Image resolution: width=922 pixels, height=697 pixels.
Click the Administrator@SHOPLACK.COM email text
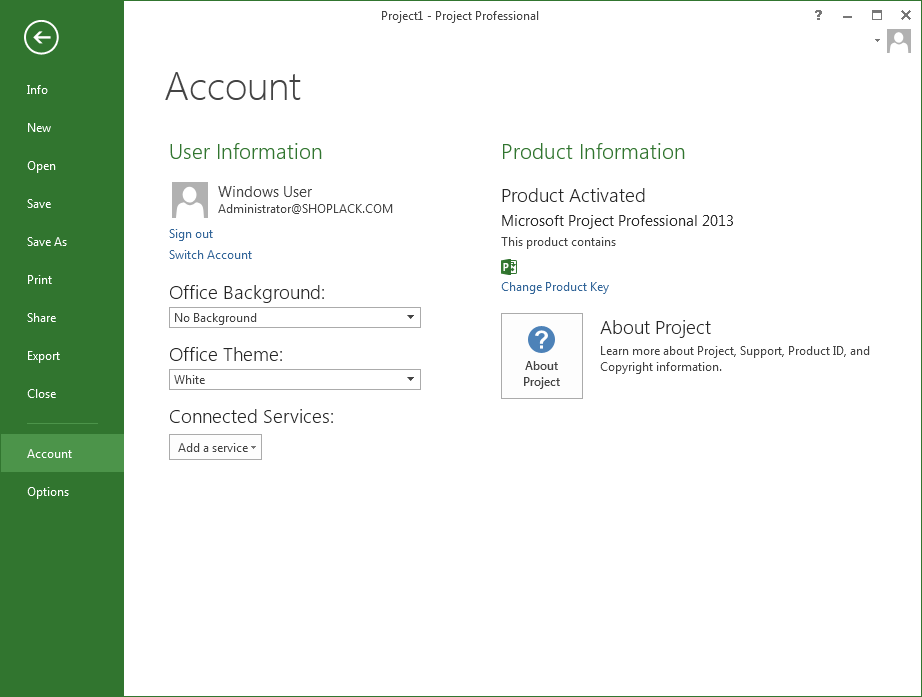coord(305,209)
